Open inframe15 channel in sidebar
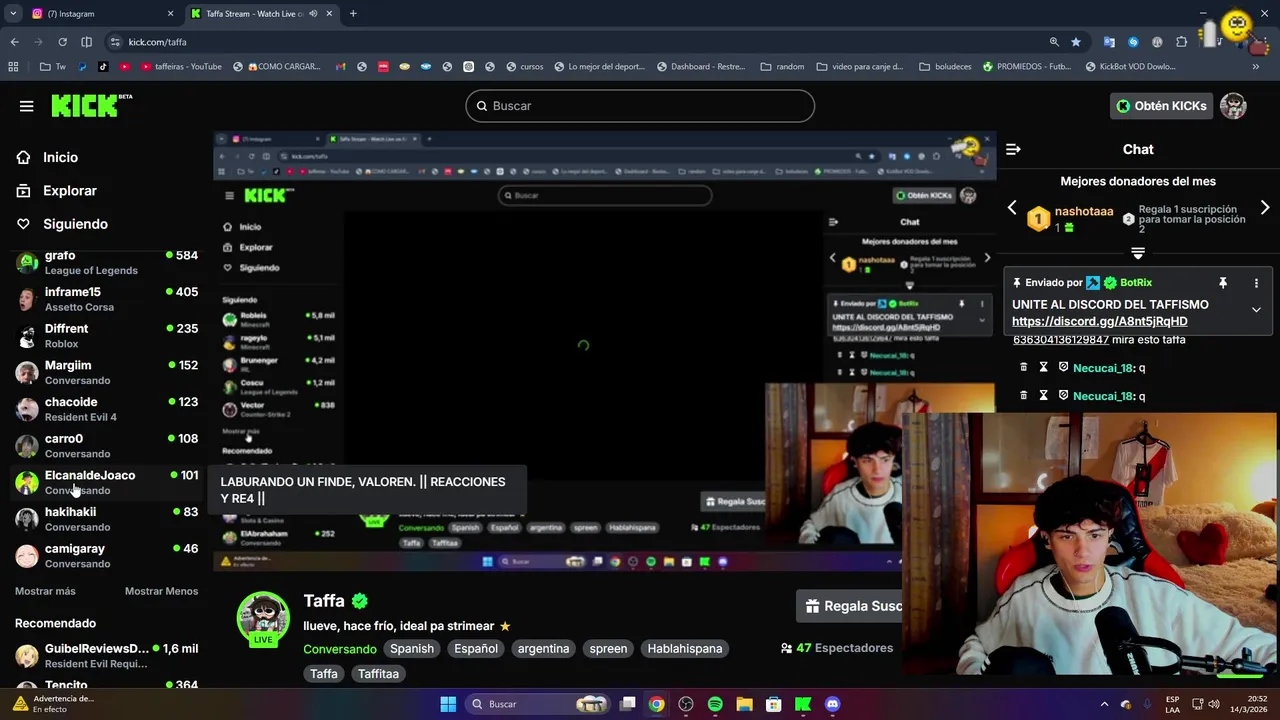 tap(106, 299)
